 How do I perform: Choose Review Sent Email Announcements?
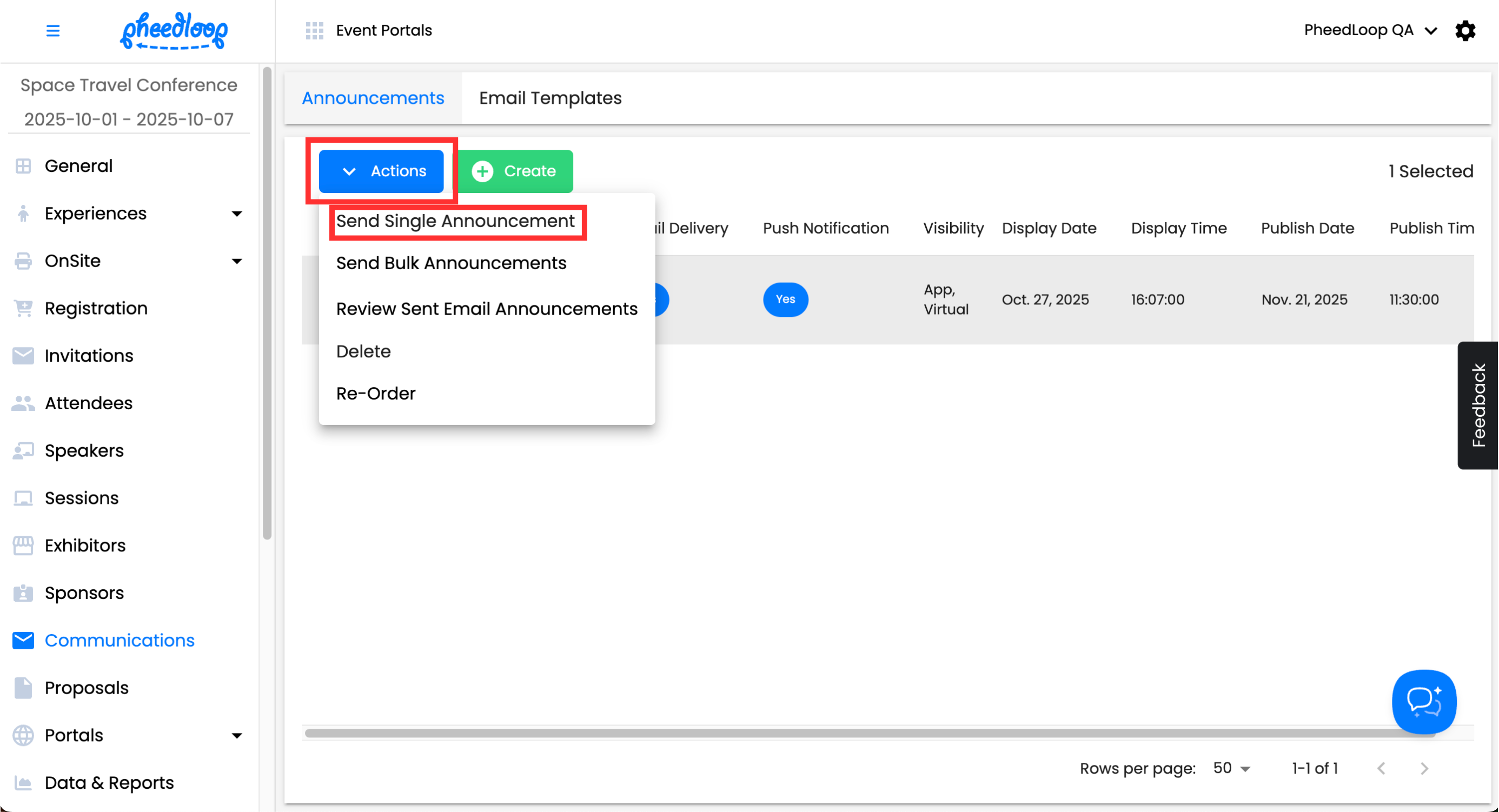[x=487, y=309]
